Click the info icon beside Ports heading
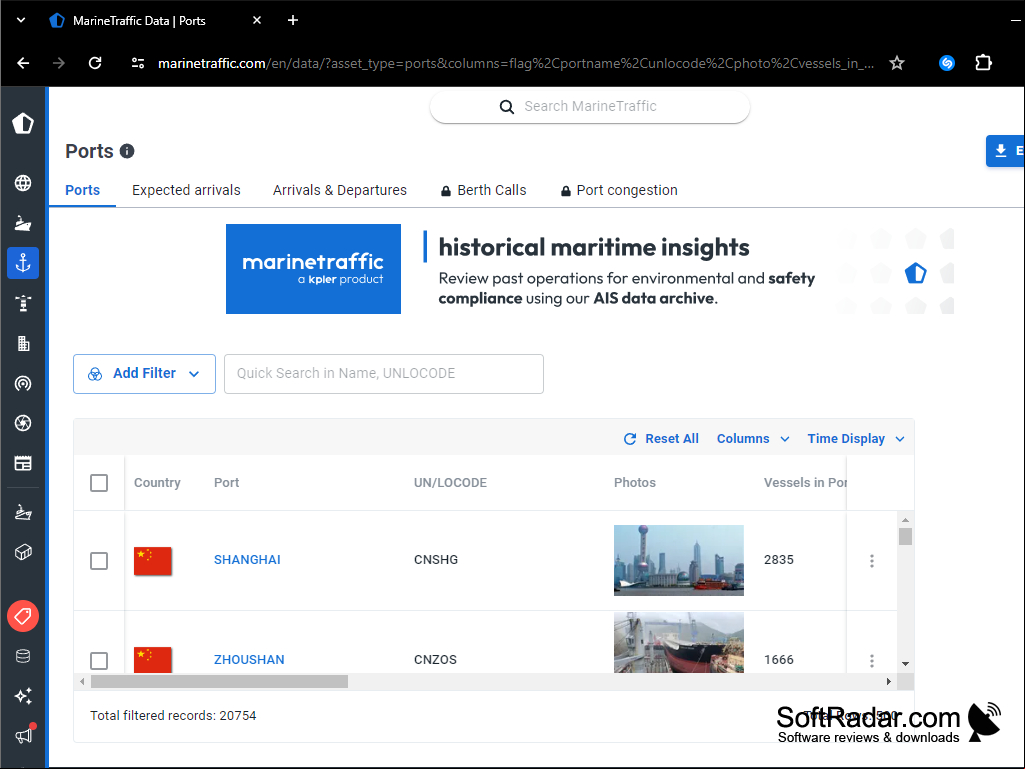This screenshot has height=769, width=1025. click(x=127, y=151)
